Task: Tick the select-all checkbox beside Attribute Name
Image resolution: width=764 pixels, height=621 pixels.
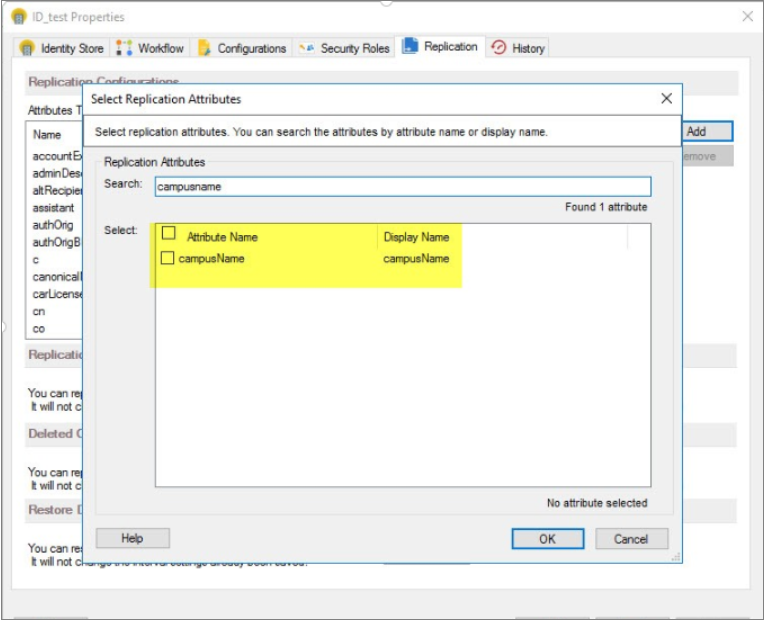Action: point(169,233)
